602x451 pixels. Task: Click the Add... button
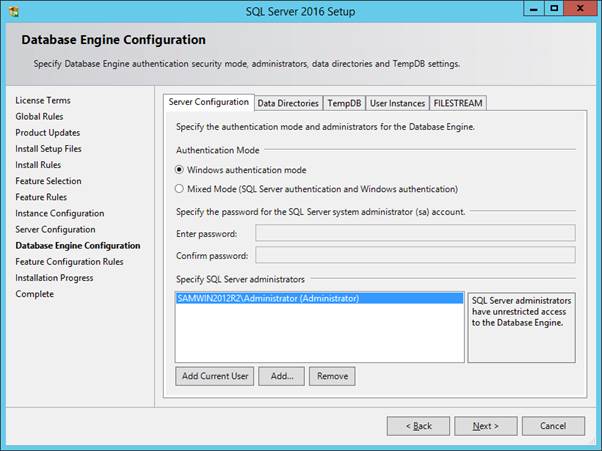coord(281,376)
